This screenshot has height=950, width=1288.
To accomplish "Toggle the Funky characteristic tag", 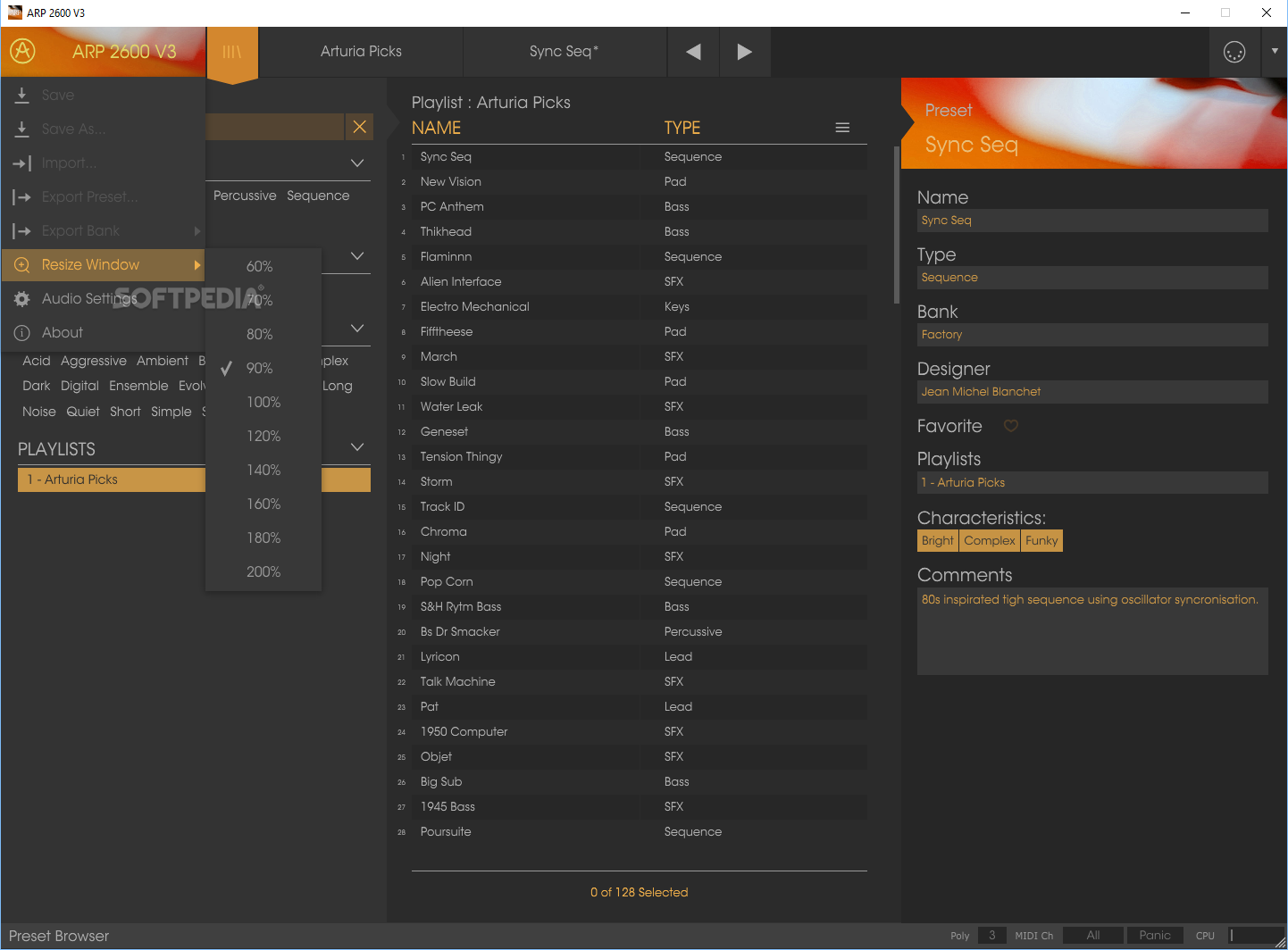I will pos(1041,541).
